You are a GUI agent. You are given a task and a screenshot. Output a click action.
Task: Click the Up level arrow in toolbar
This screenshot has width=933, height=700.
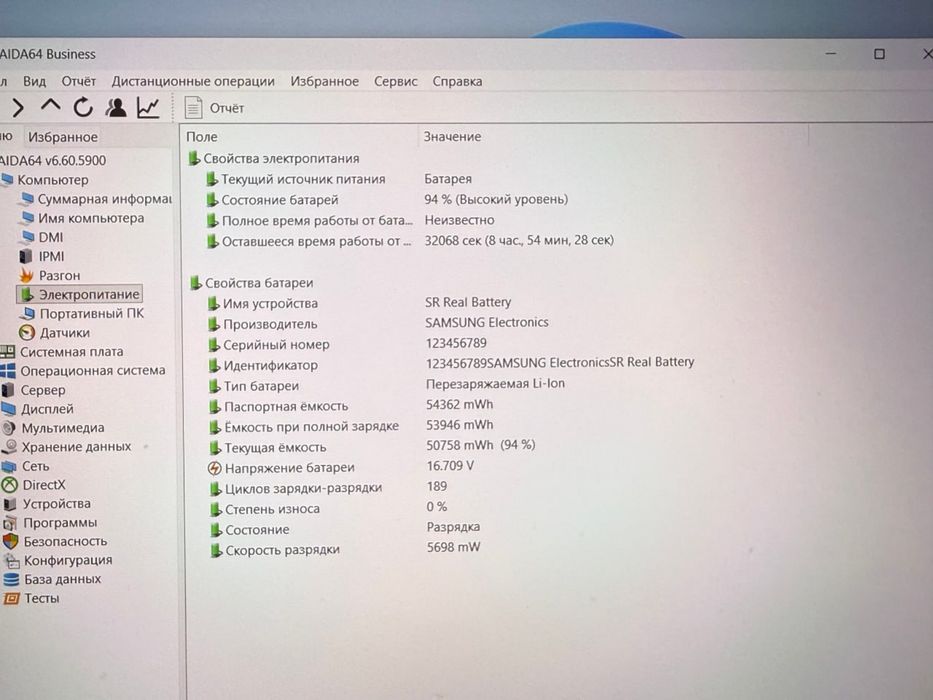click(x=51, y=107)
